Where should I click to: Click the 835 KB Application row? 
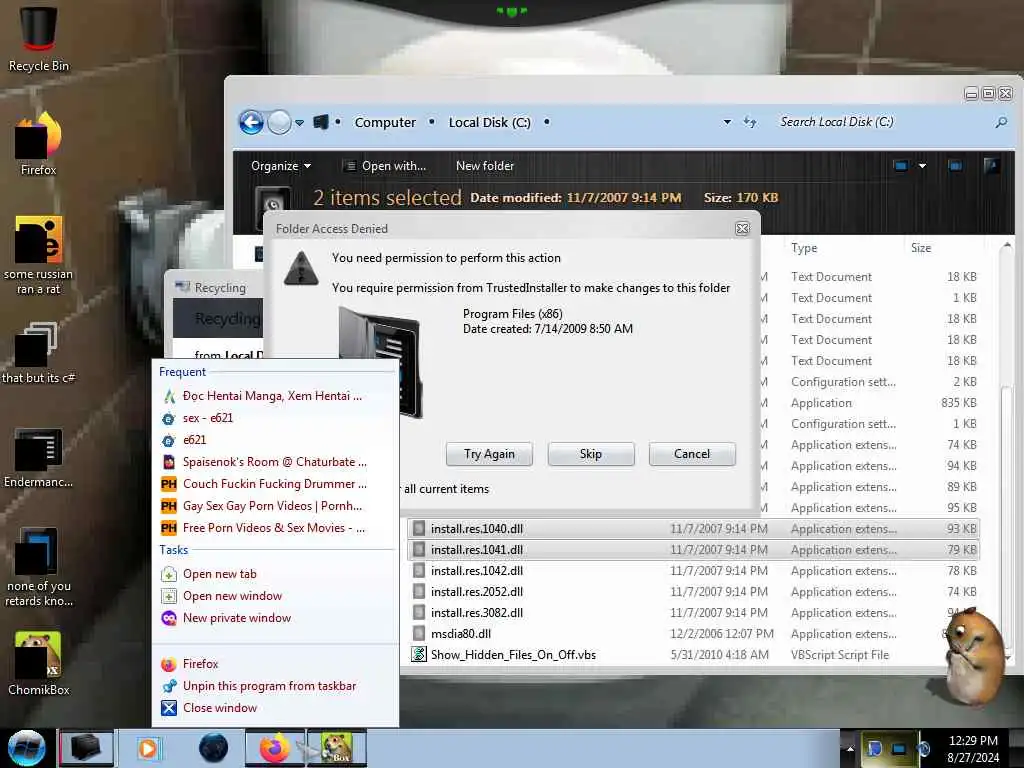point(871,403)
